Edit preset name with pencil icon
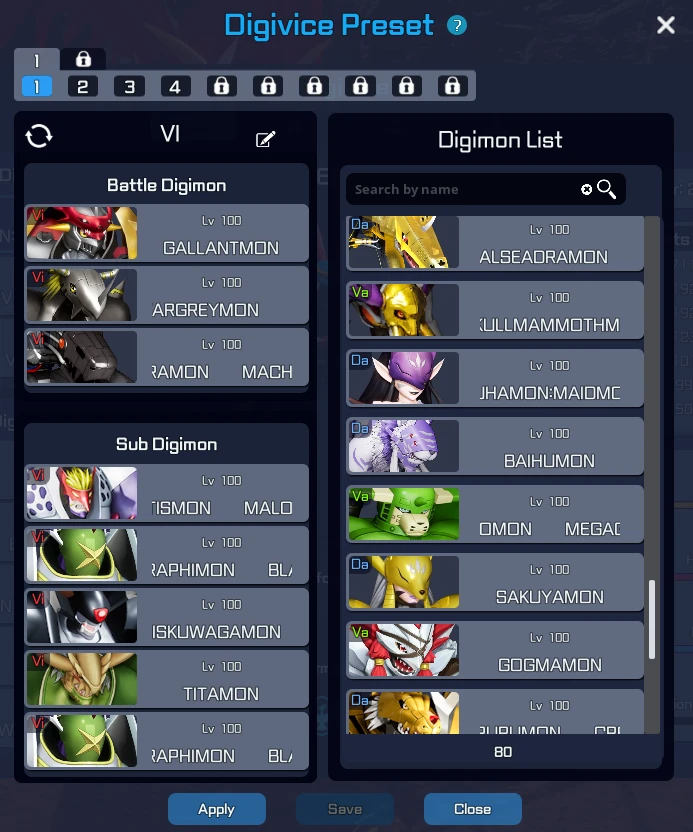Screen dimensions: 693x832 coord(265,139)
